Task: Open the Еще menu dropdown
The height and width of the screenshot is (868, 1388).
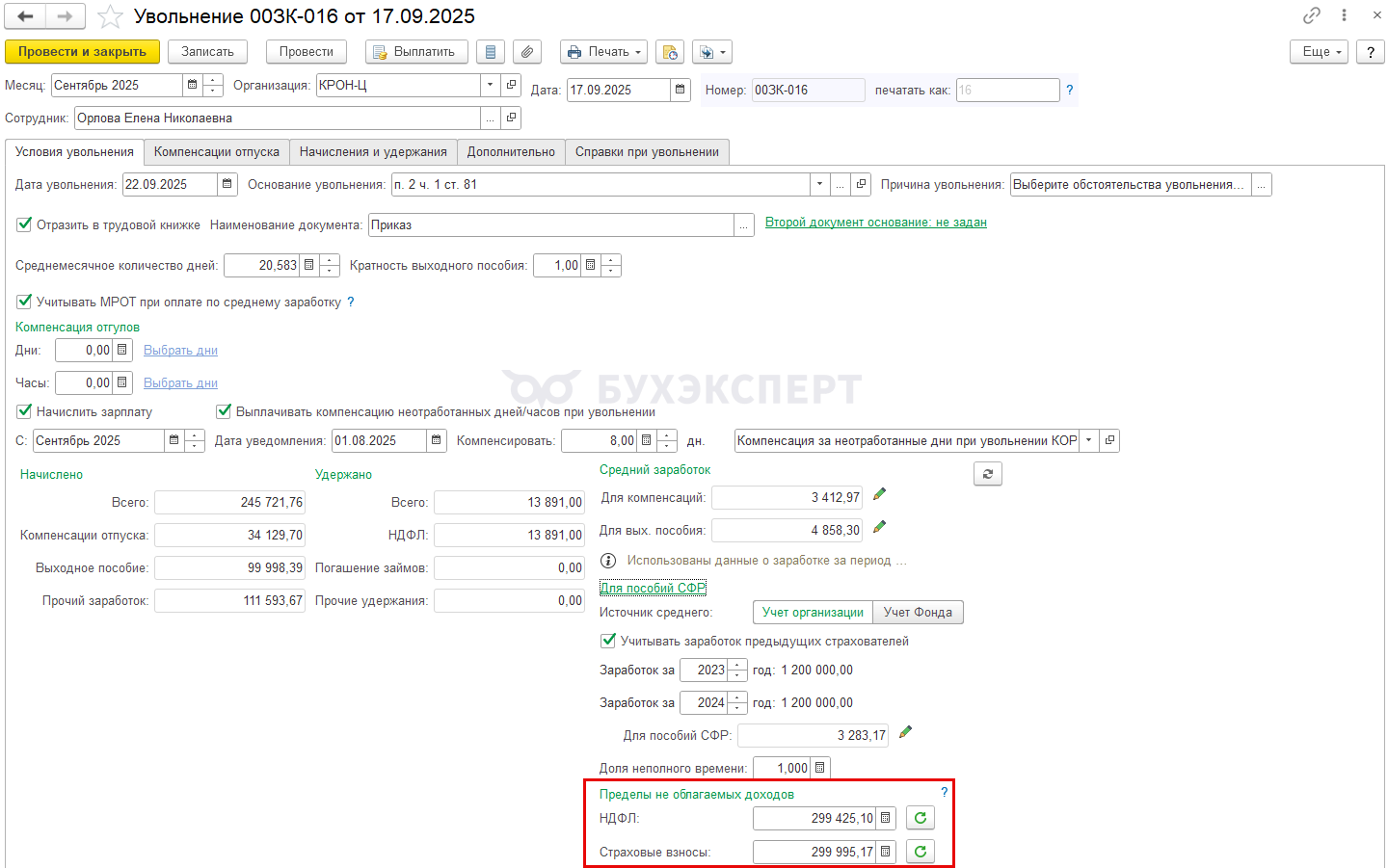Action: (x=1319, y=52)
